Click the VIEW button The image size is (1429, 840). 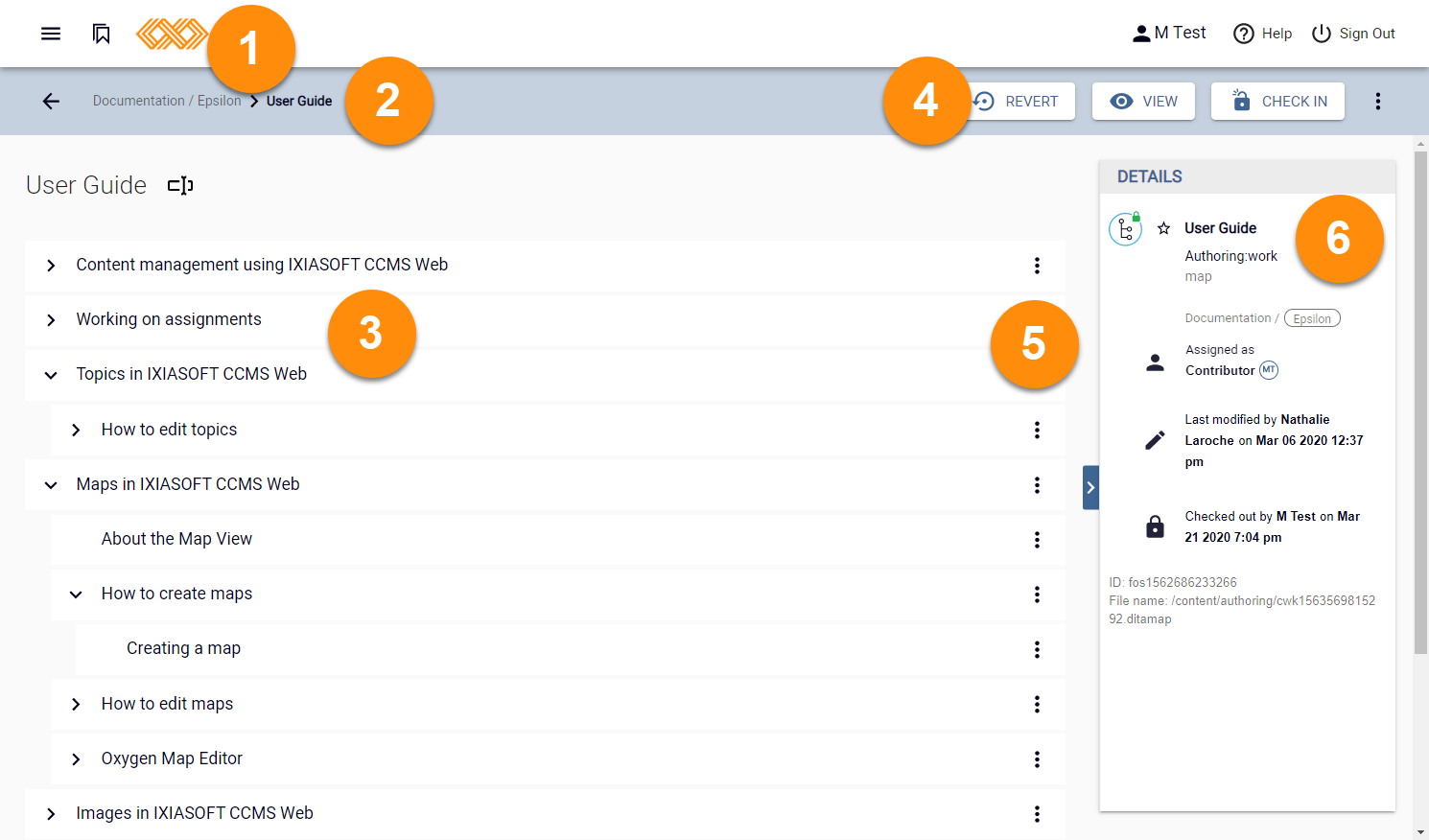click(1143, 101)
